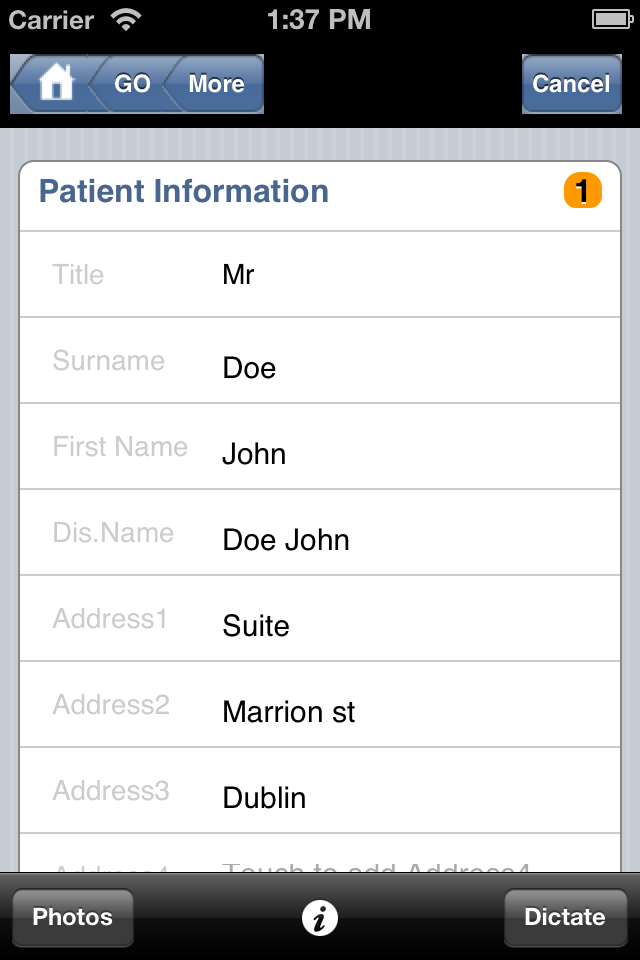Edit Address3 field showing Dublin

point(320,790)
